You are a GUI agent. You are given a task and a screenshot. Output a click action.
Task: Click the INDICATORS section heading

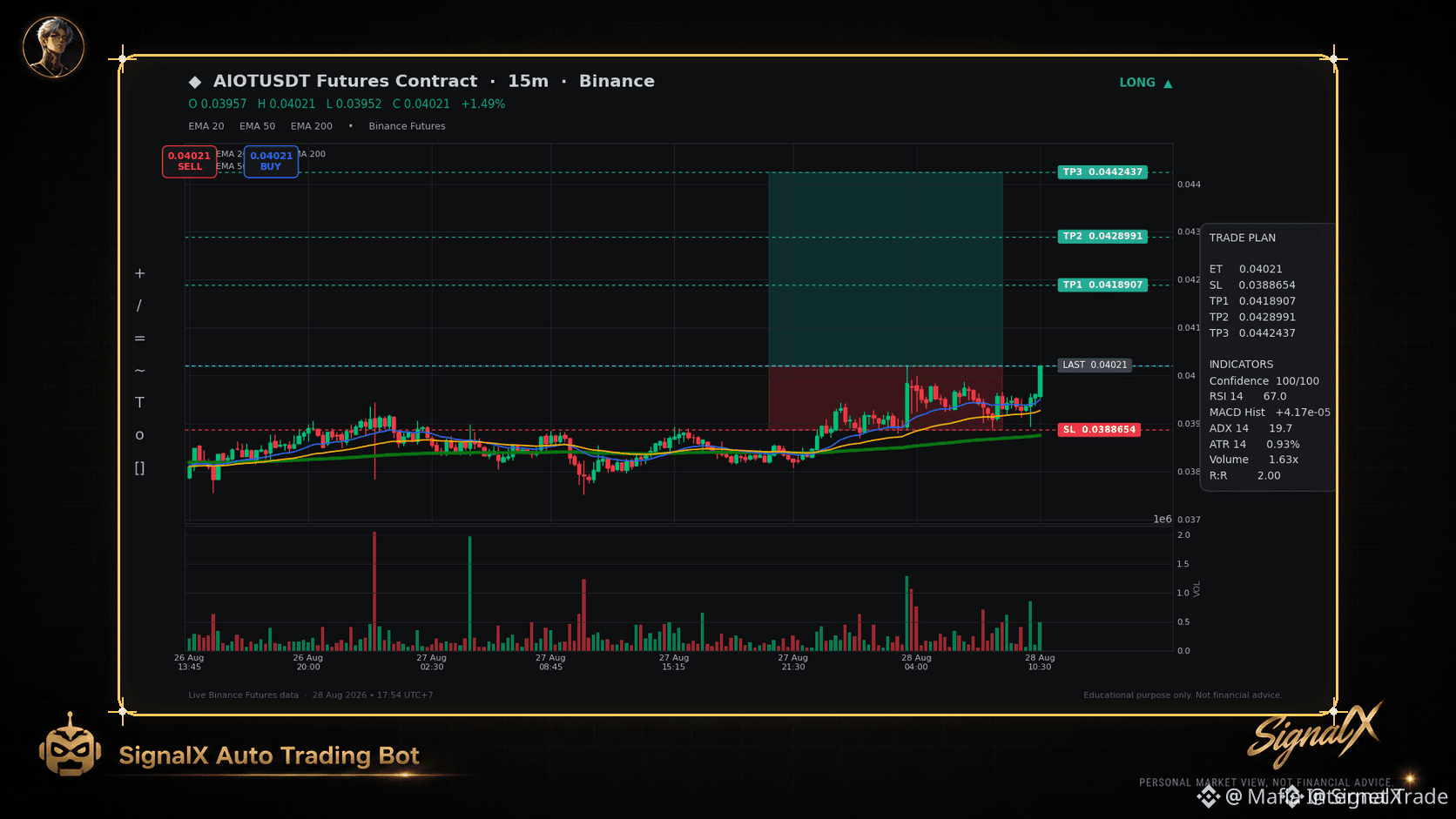coord(1241,365)
